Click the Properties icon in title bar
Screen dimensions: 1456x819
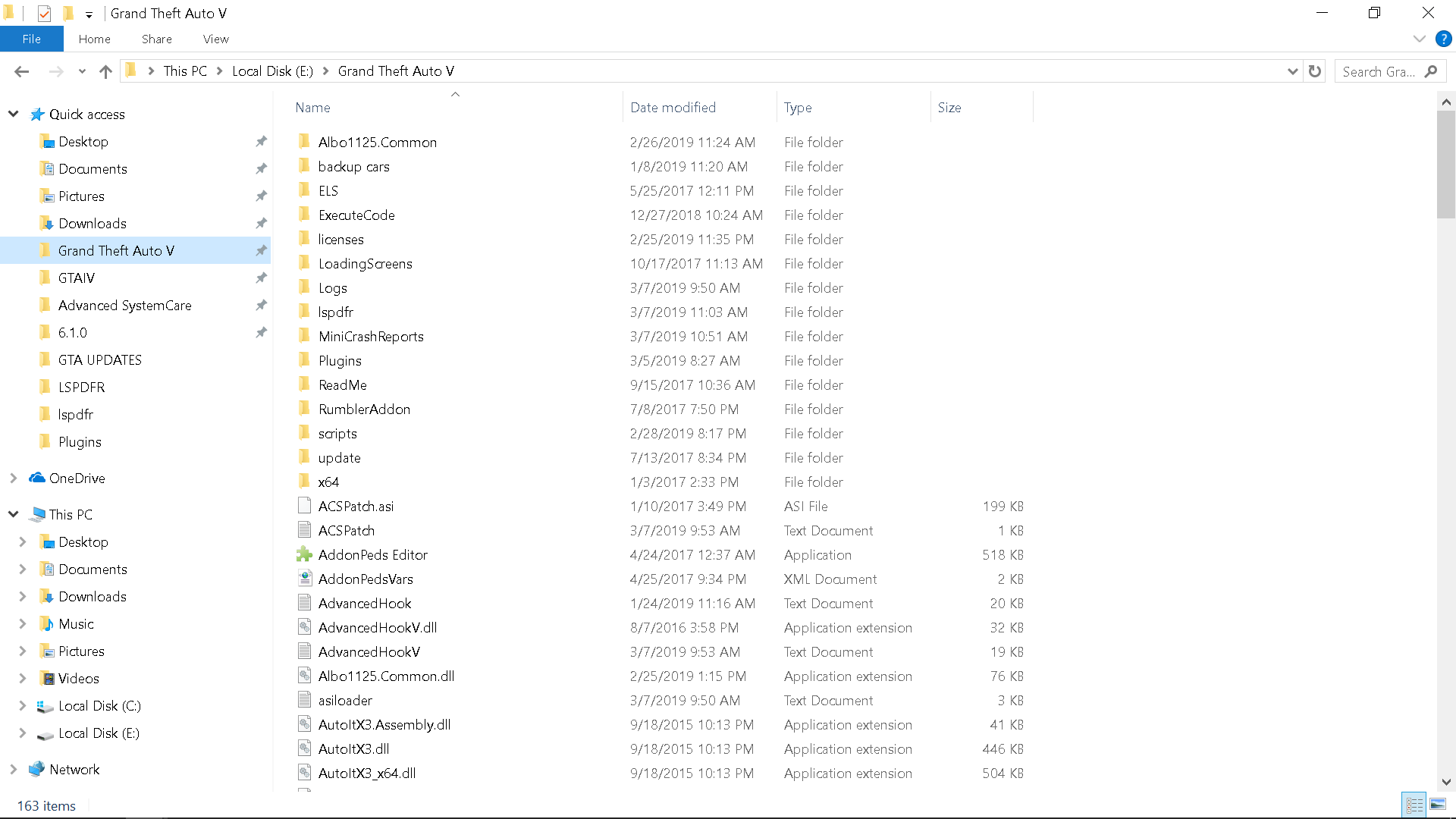pos(44,14)
